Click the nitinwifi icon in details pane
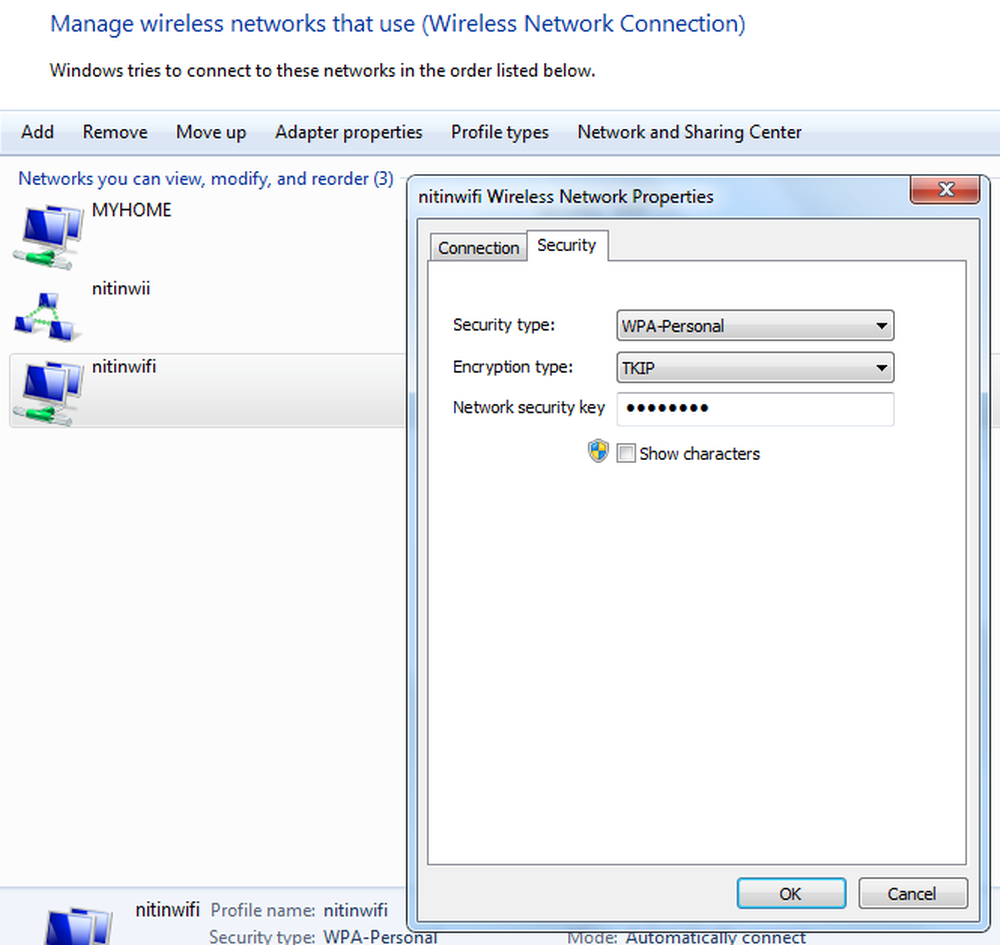1000x945 pixels. 78,925
